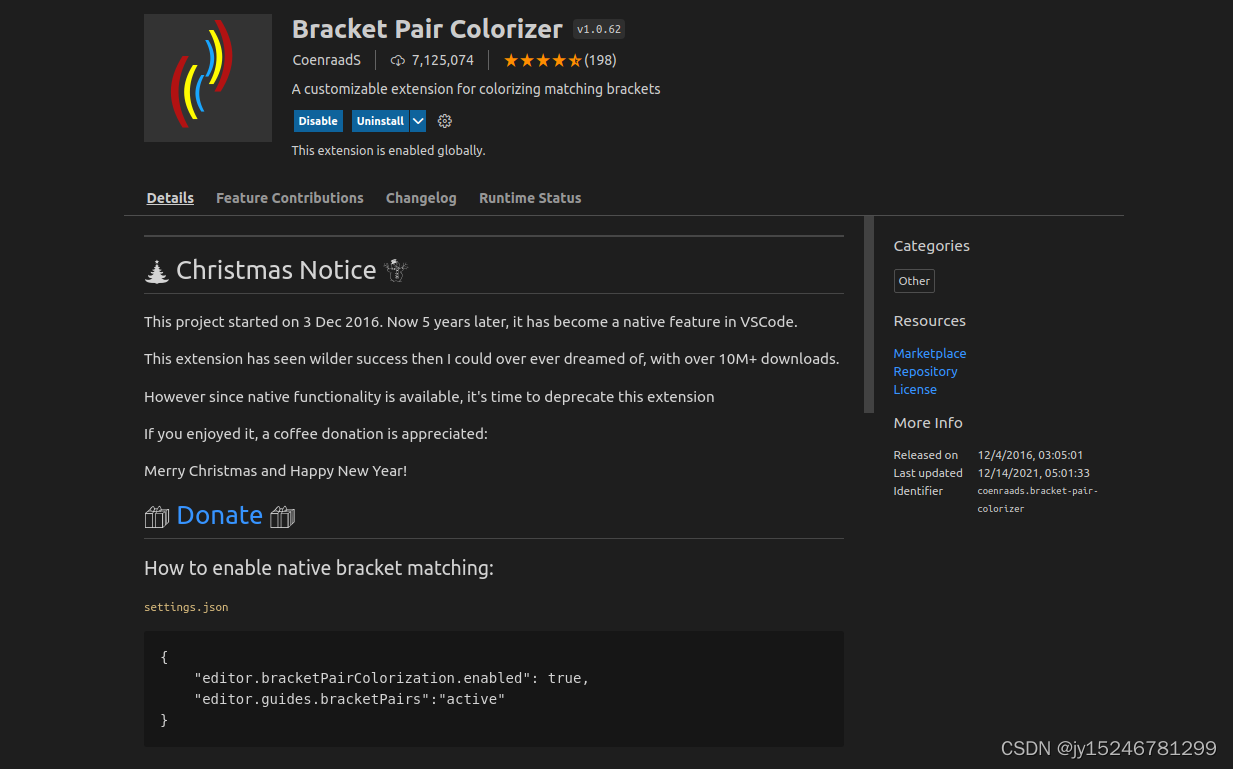This screenshot has height=769, width=1233.
Task: Switch to Feature Contributions tab
Action: point(290,198)
